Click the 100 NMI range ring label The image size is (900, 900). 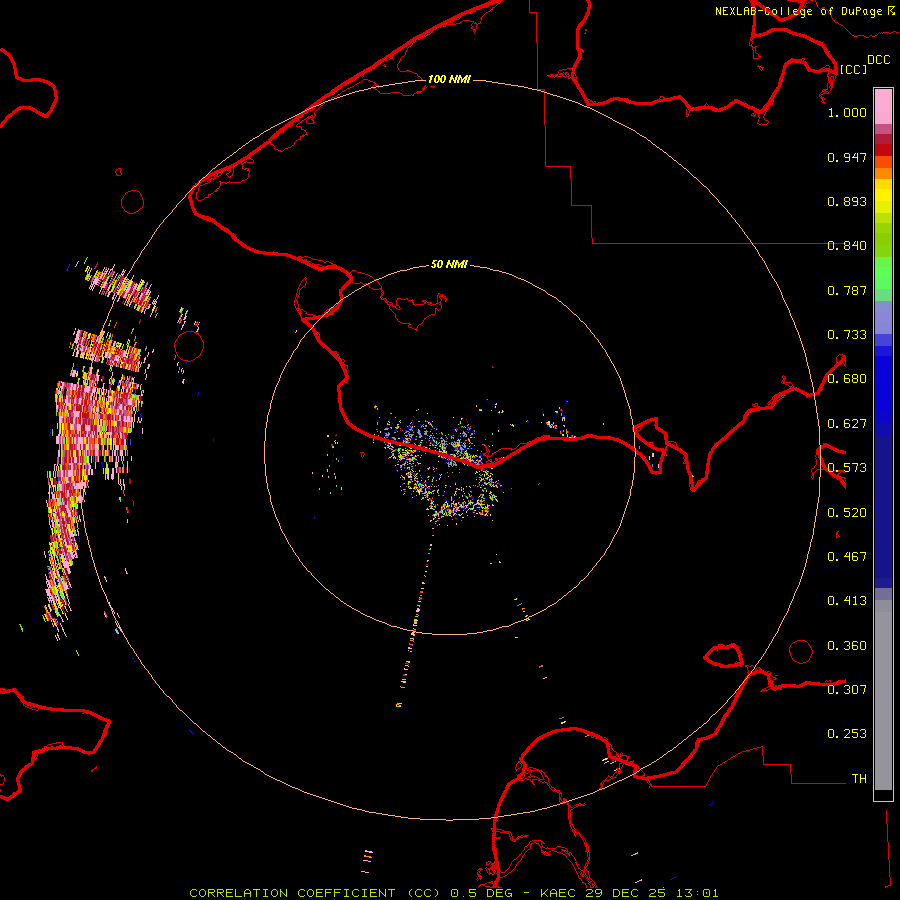(x=449, y=79)
